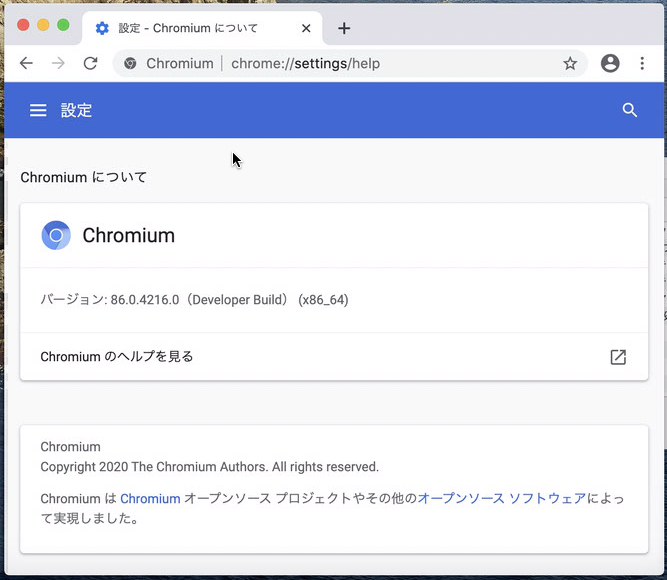Click the search settings magnifier icon

(630, 111)
